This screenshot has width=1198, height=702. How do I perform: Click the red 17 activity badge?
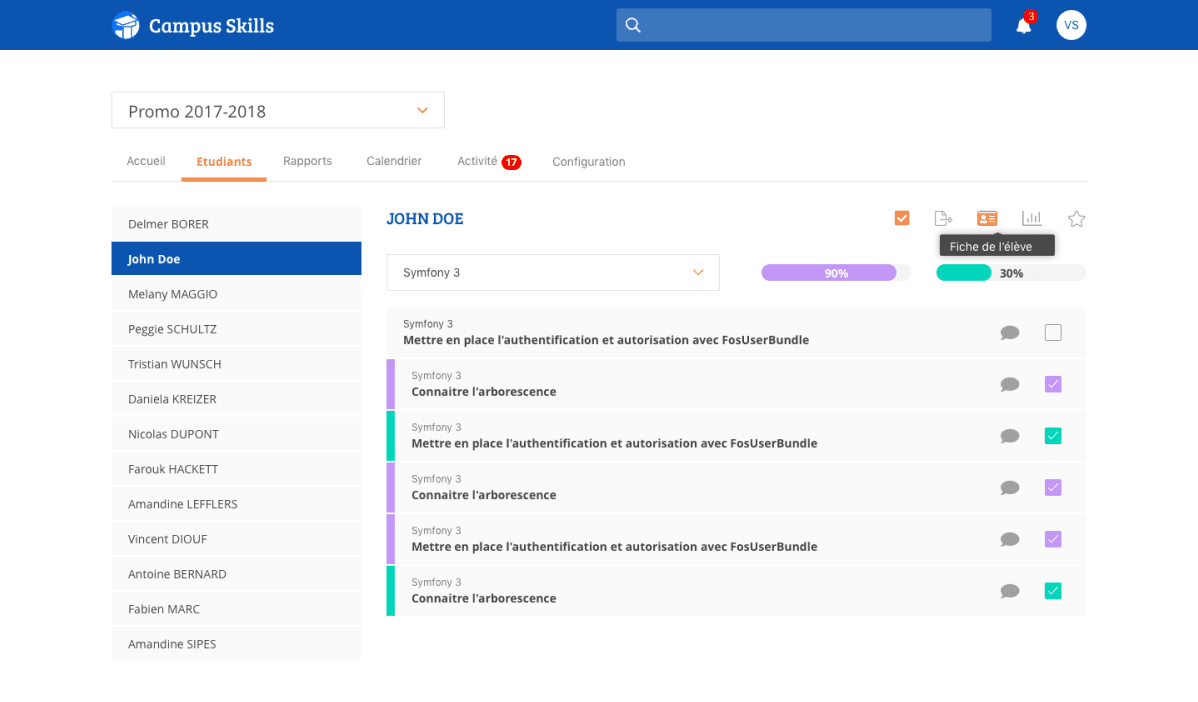point(511,162)
